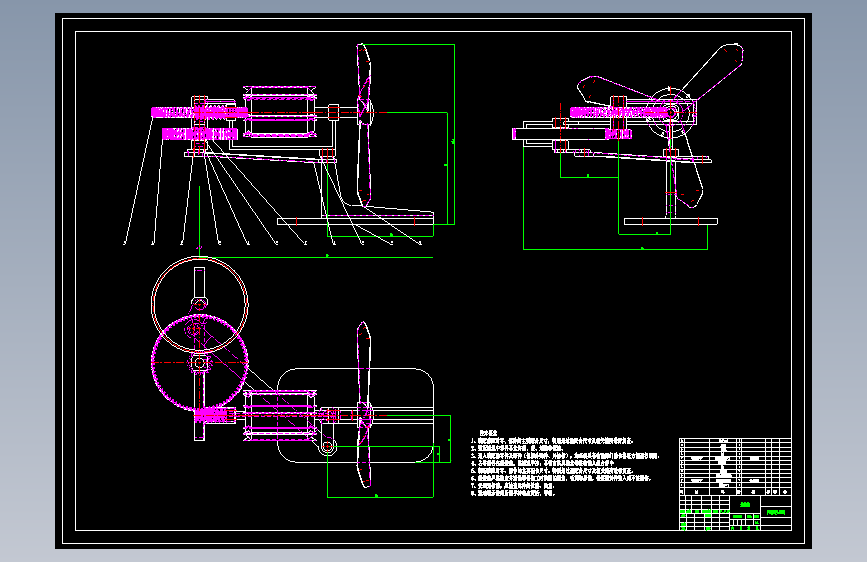
Task: Select the parts list table above the title block
Action: click(x=735, y=467)
